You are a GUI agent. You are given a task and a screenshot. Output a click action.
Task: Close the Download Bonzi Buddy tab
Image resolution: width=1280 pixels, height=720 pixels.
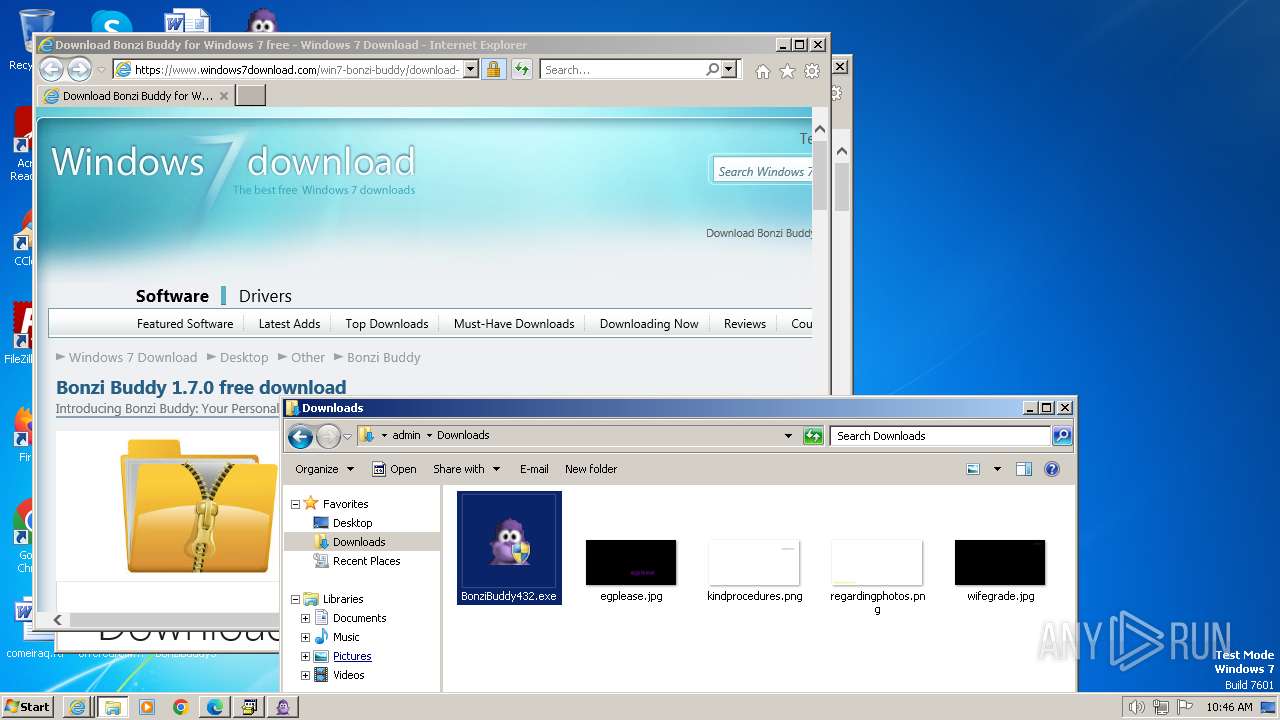(x=224, y=96)
